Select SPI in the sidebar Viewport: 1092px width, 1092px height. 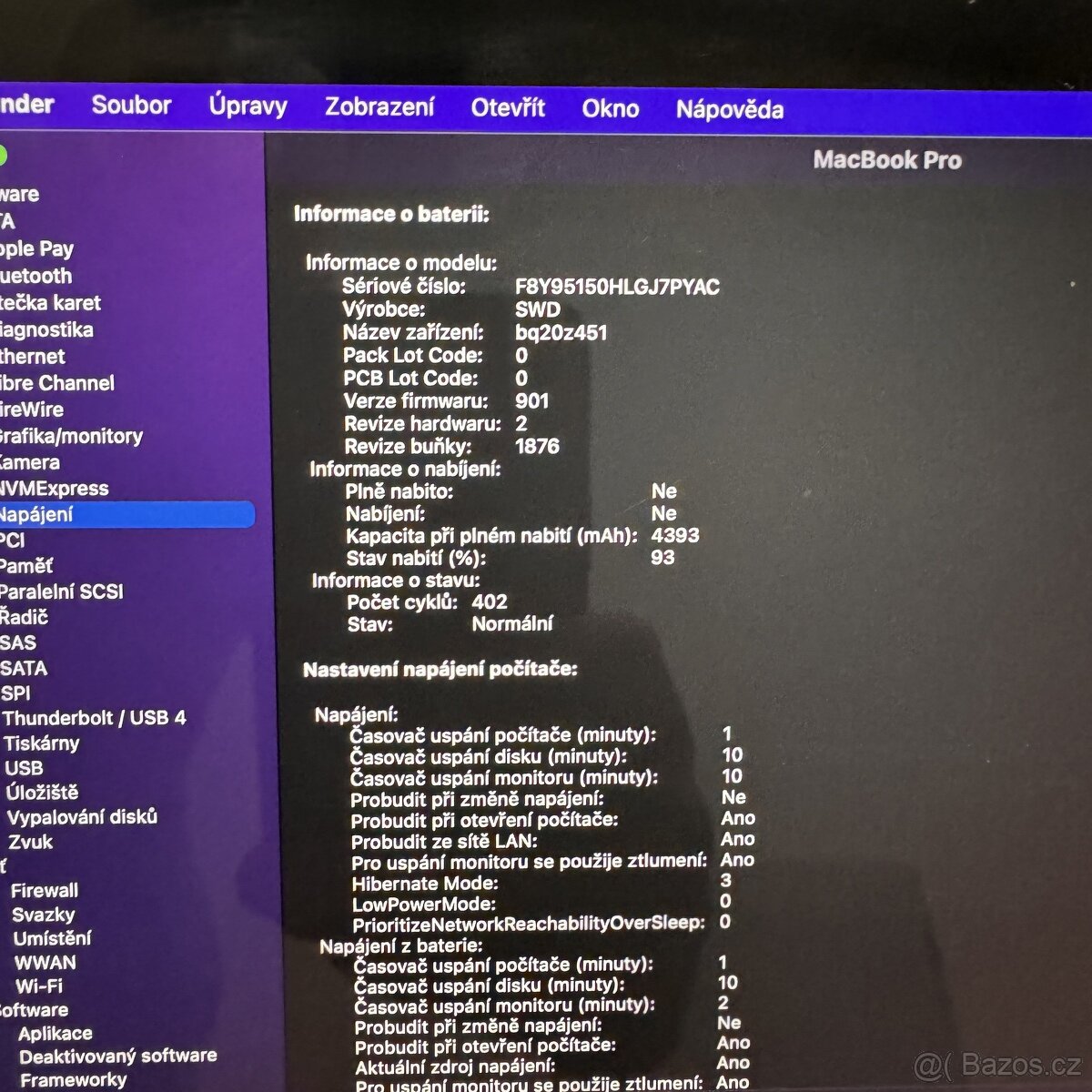pos(15,693)
